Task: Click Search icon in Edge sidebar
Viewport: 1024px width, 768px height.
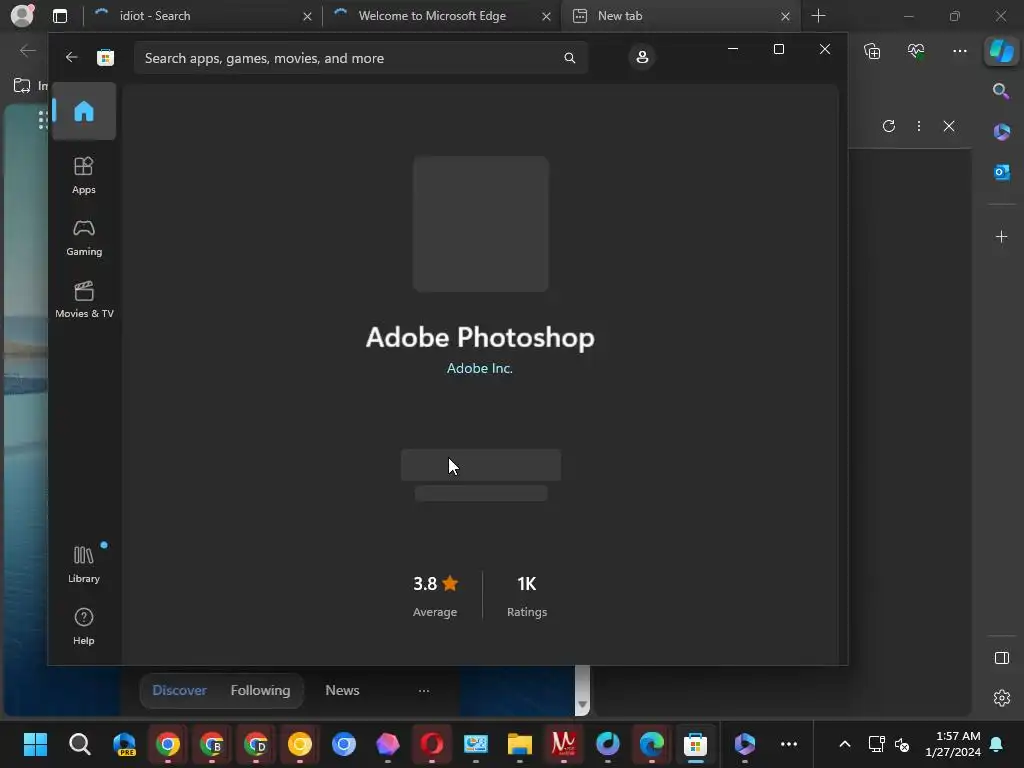Action: pyautogui.click(x=1001, y=91)
